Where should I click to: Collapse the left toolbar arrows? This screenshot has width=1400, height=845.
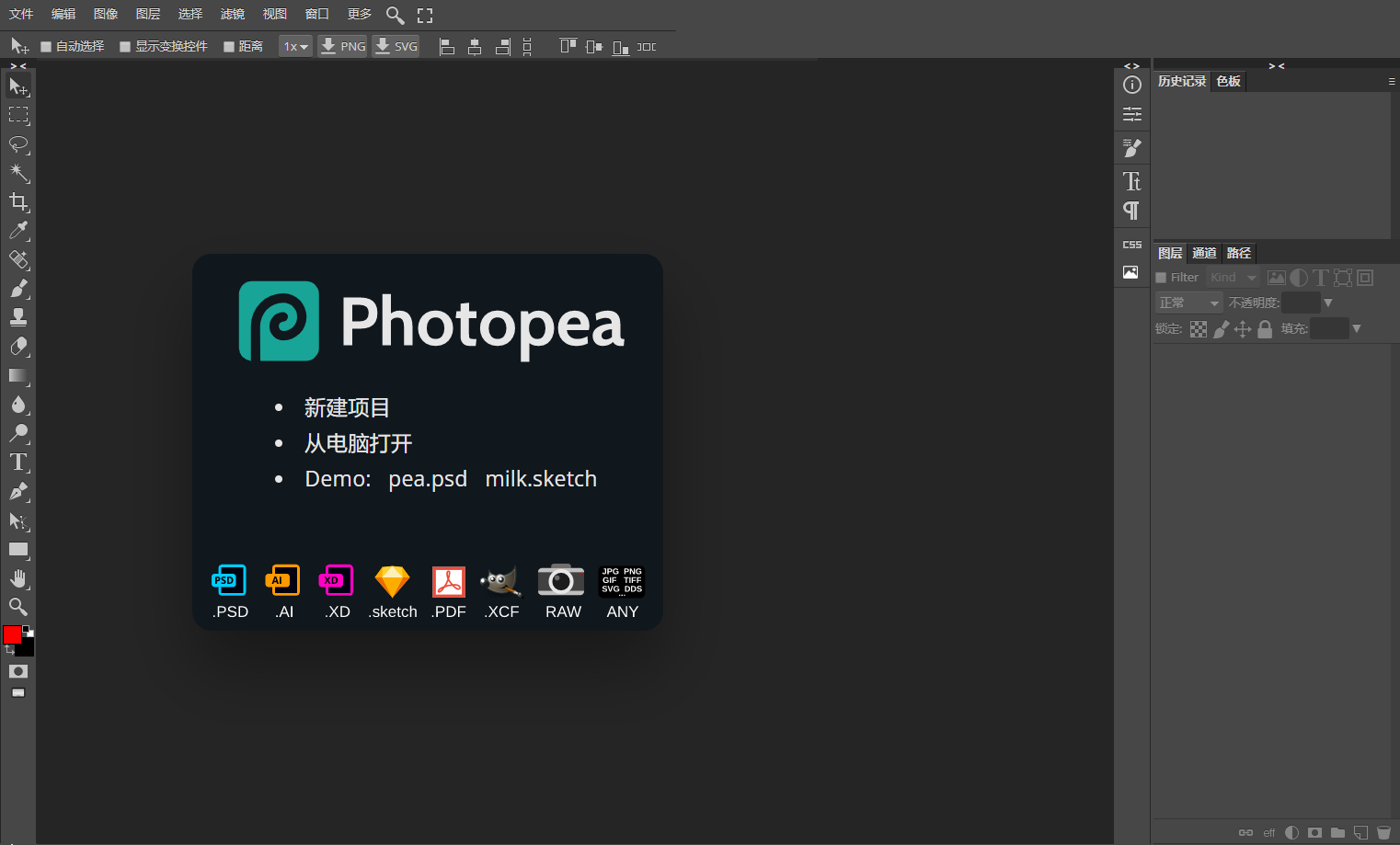[x=18, y=66]
